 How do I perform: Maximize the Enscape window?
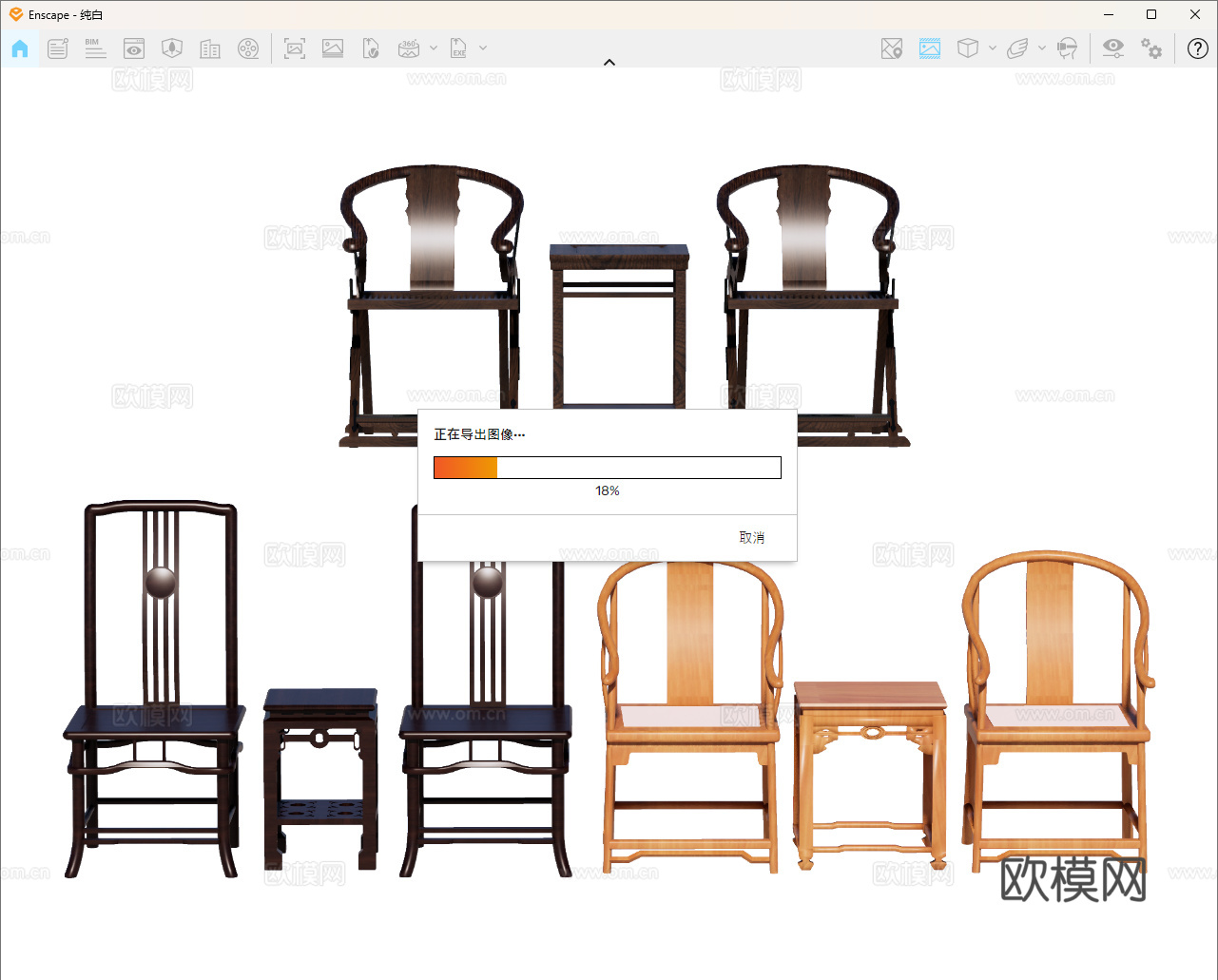[1151, 14]
